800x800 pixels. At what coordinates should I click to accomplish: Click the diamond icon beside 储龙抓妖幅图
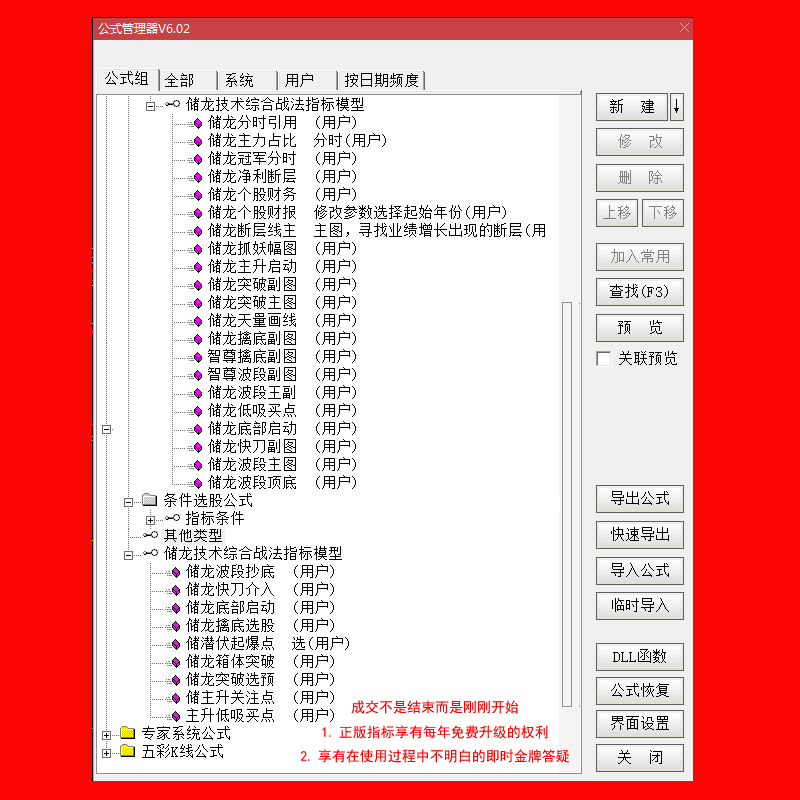(198, 249)
